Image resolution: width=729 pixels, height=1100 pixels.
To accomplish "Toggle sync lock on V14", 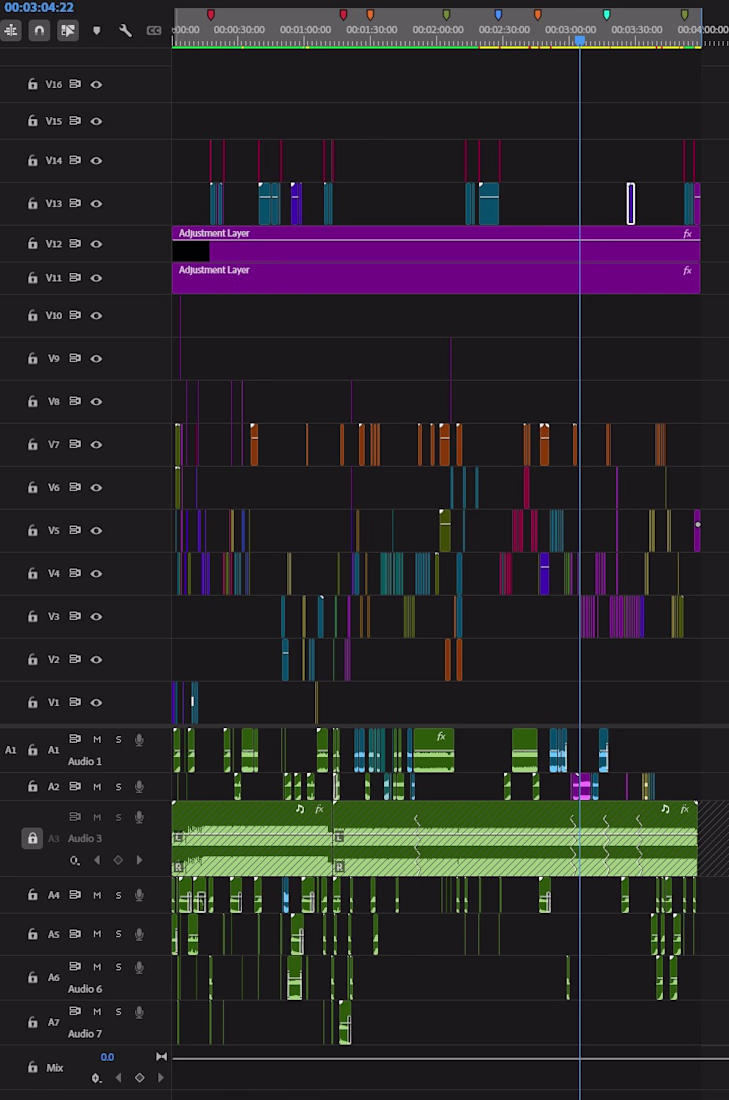I will pyautogui.click(x=75, y=160).
